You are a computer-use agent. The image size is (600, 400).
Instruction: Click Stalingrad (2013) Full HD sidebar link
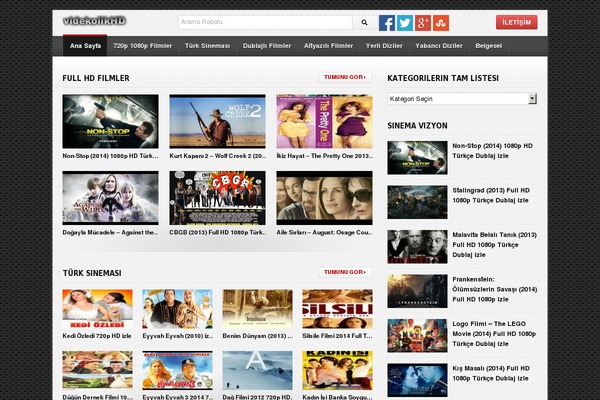491,195
